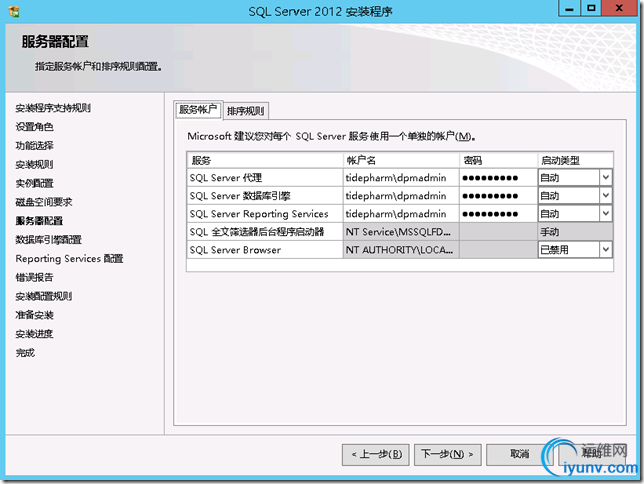
Task: Click account name field for Reporting Services
Action: [x=401, y=214]
